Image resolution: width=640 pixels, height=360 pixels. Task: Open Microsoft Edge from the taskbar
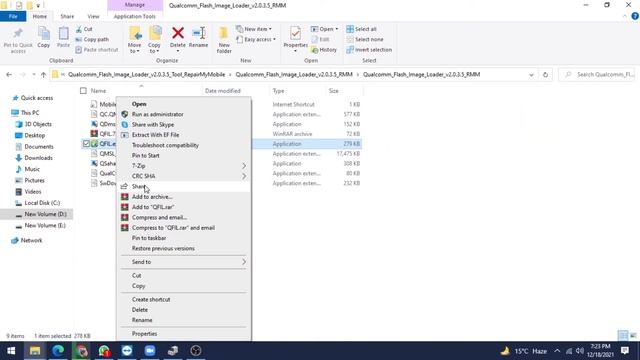[58, 351]
